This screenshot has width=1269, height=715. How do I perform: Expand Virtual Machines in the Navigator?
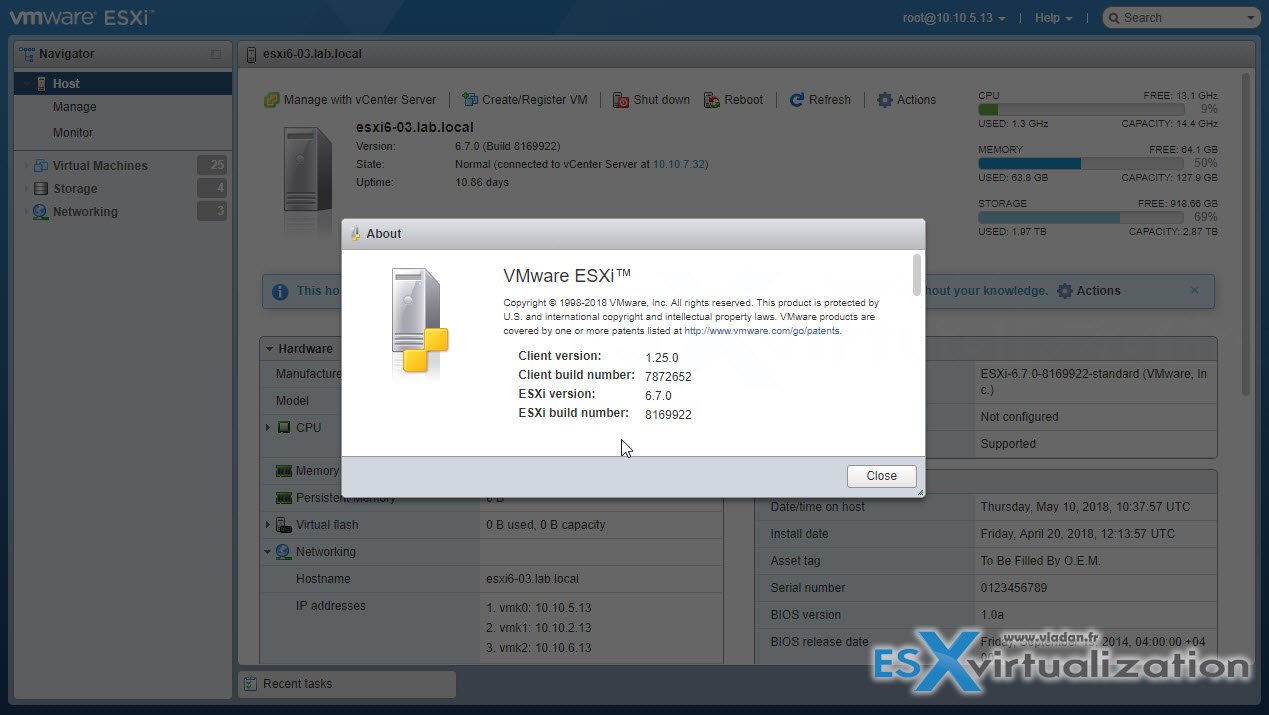(26, 166)
